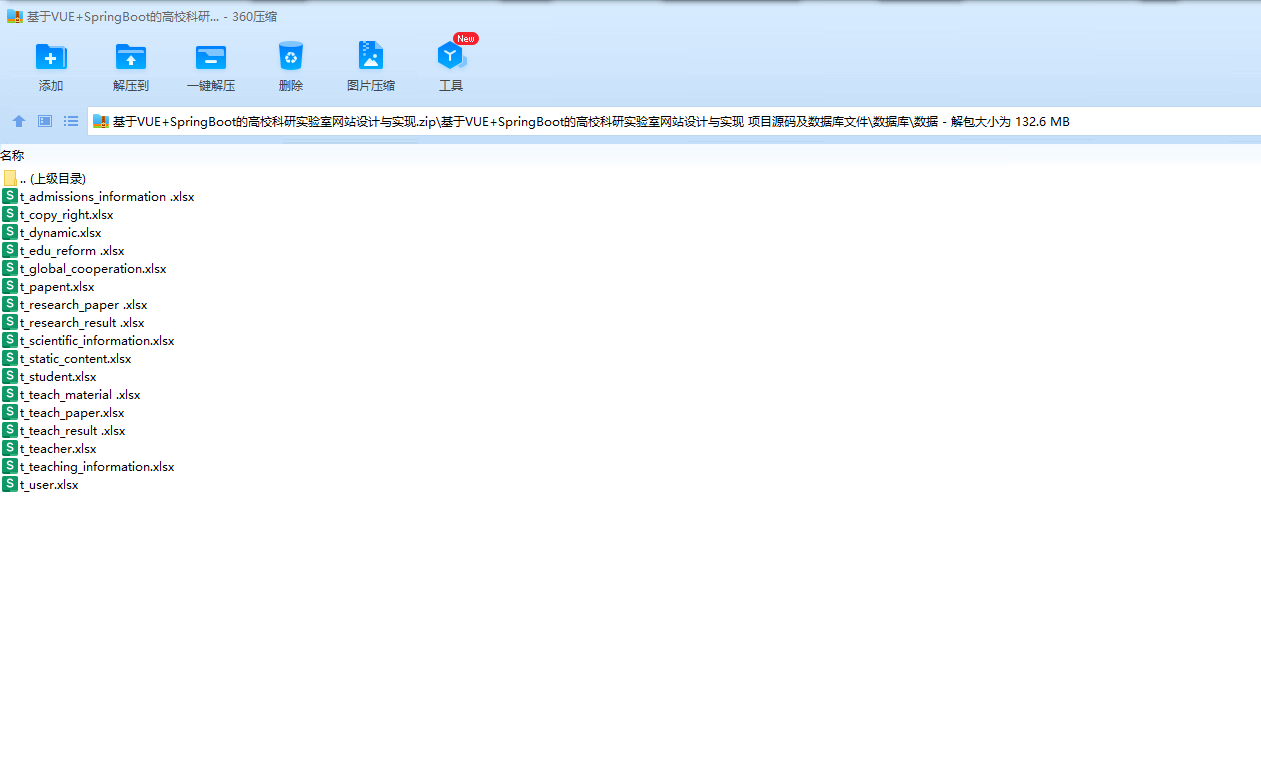Switch to the list view mode button

(71, 121)
